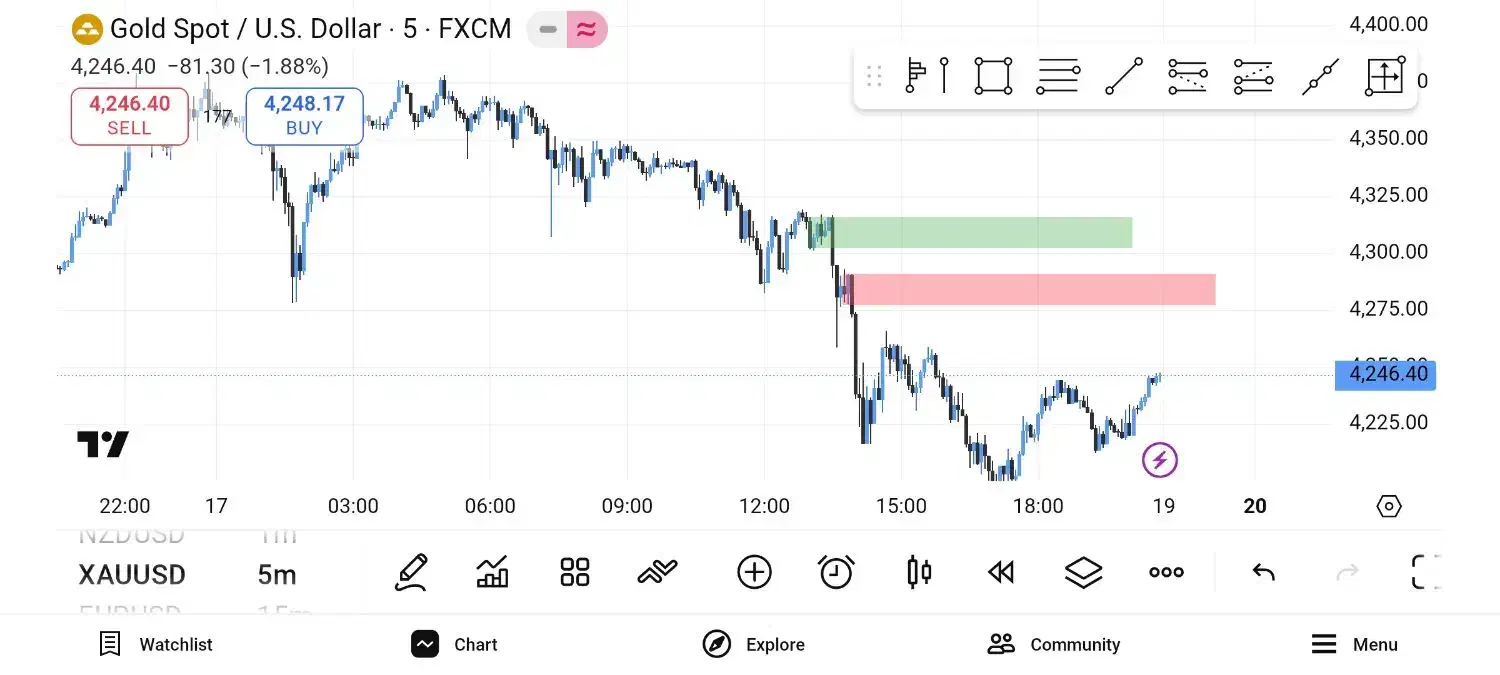Open the layout grid icon
Screen dimensions: 1500x675
575,573
